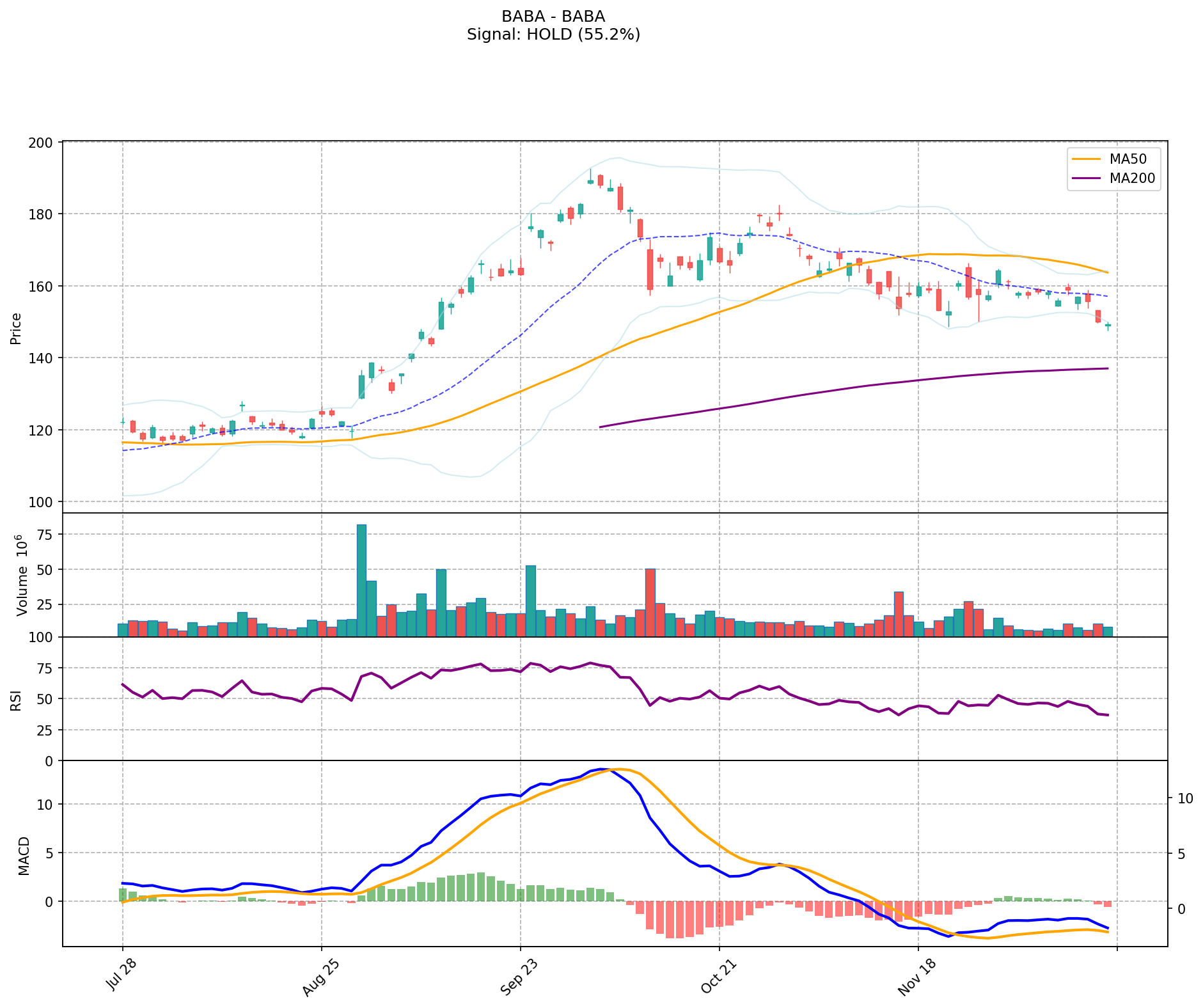Click the MA200 legend label
The height and width of the screenshot is (1008, 1203).
coord(1132,178)
